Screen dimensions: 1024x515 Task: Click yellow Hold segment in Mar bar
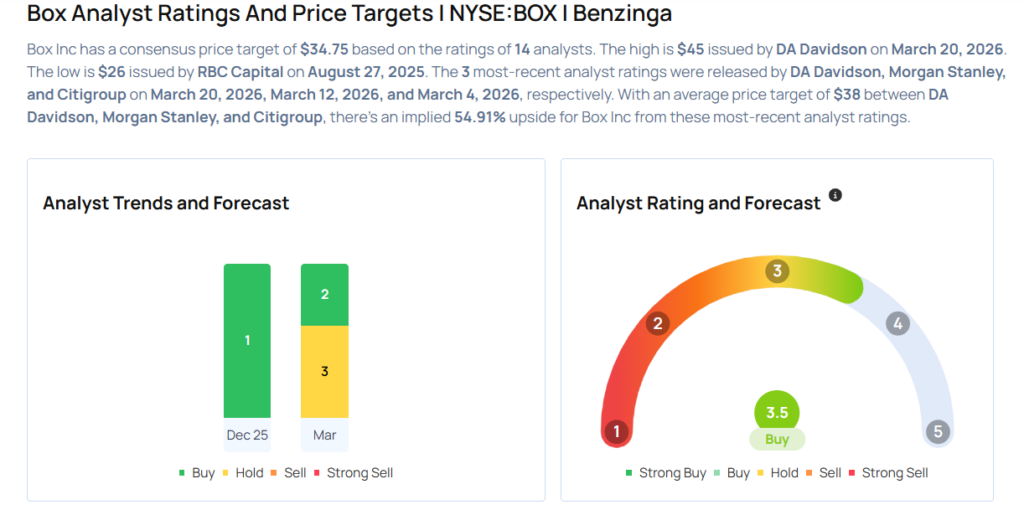coord(325,371)
